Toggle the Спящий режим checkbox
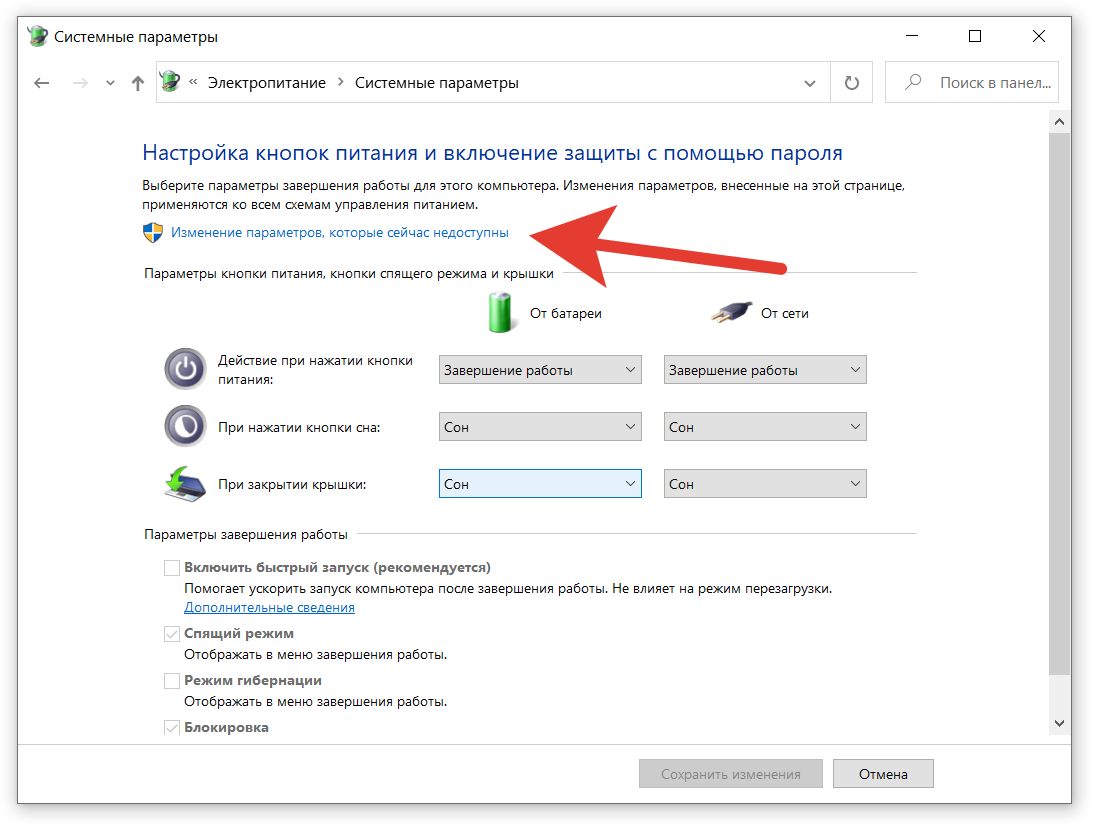Screen dimensions: 1093x826 [x=171, y=634]
